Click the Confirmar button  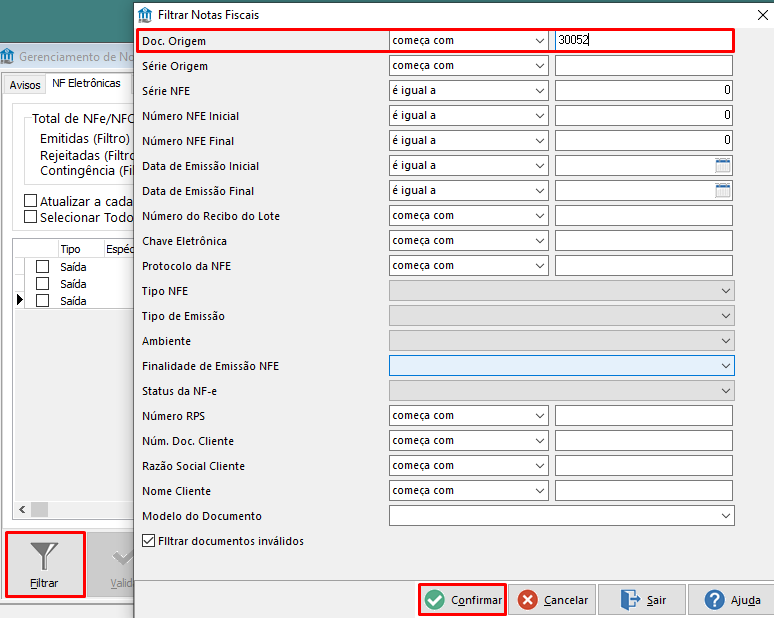click(463, 600)
